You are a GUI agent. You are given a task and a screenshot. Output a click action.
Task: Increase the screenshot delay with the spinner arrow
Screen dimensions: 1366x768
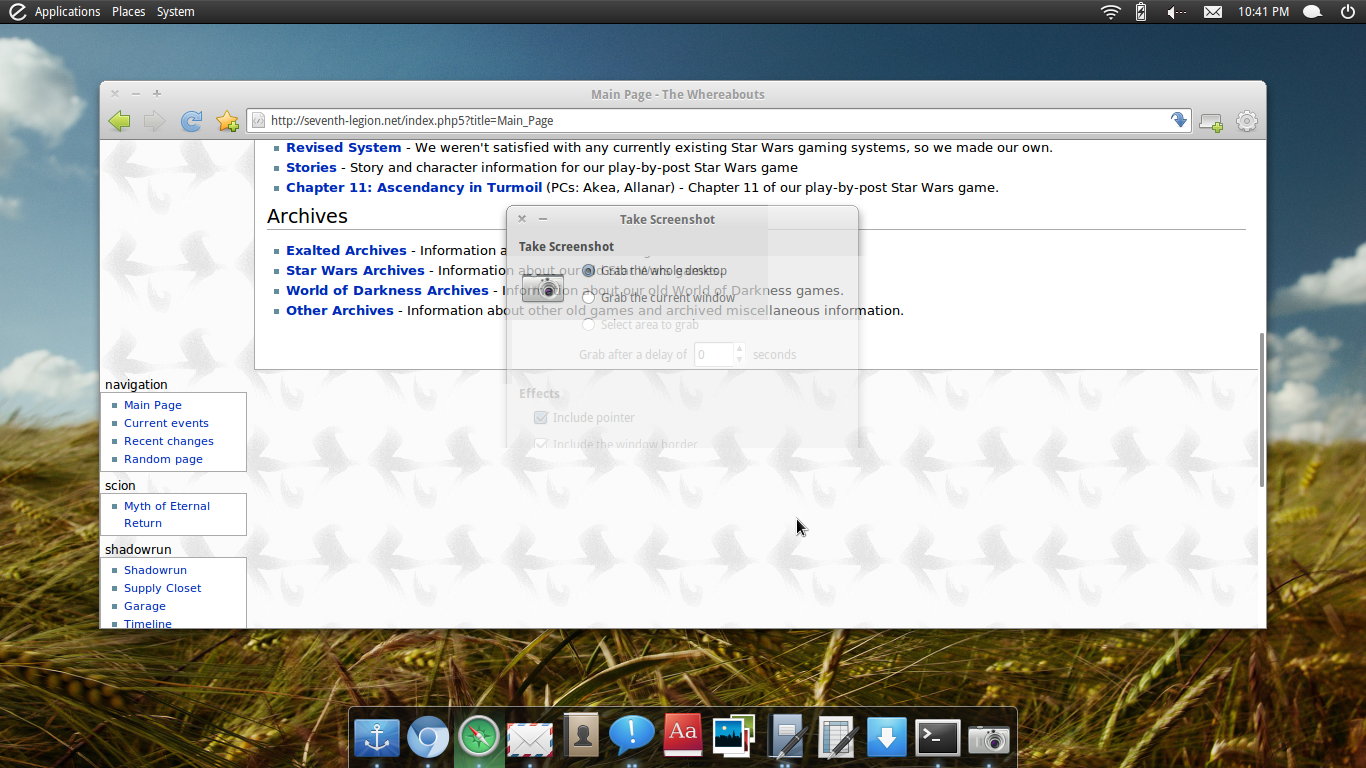point(739,349)
